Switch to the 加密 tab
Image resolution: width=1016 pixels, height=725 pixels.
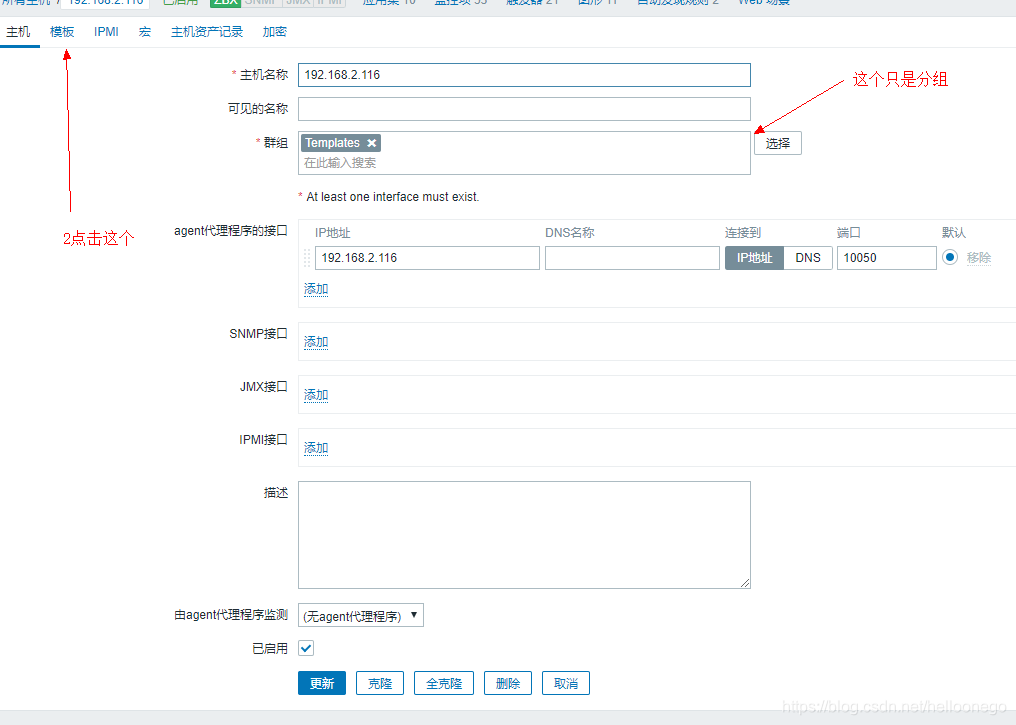click(275, 32)
